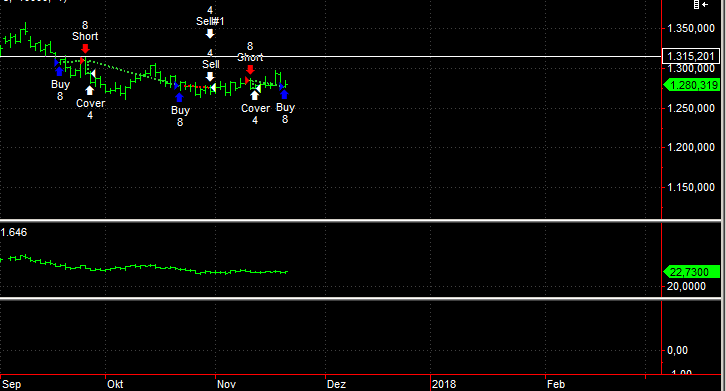The width and height of the screenshot is (726, 391).
Task: Select the 'Buy' label in September
Action: point(60,84)
